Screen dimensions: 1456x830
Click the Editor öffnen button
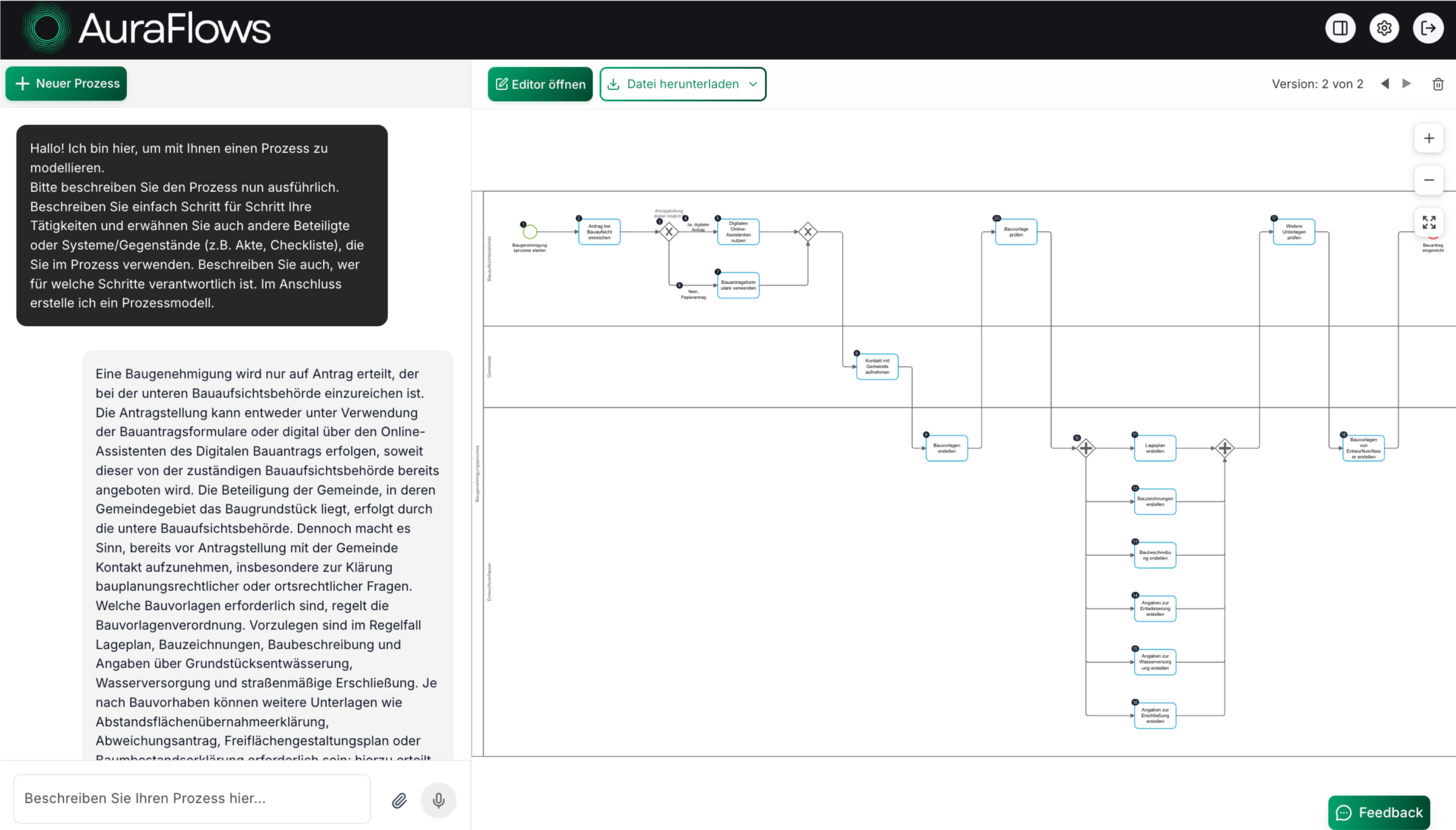(540, 84)
